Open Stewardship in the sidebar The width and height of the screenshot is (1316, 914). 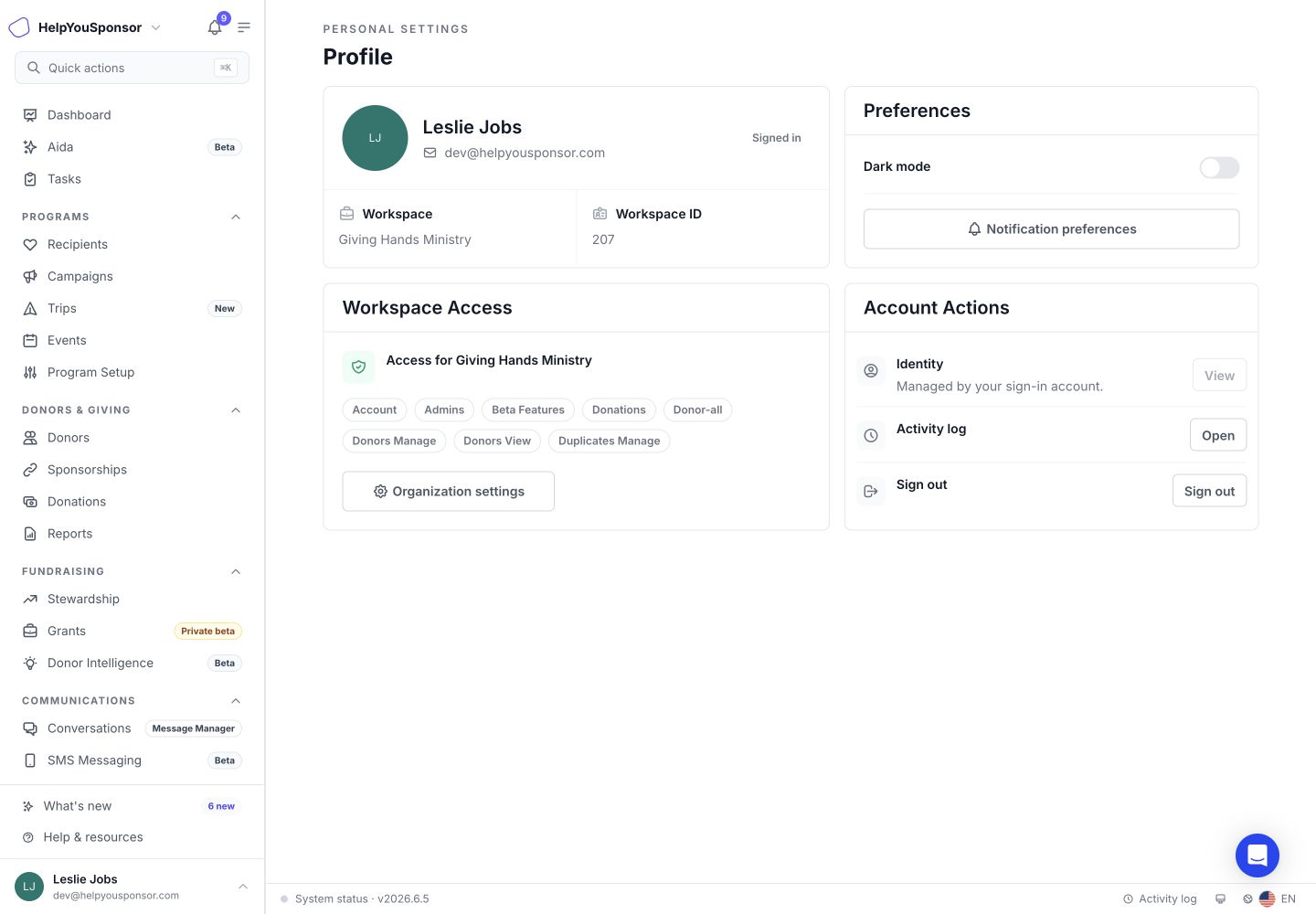[x=132, y=599]
